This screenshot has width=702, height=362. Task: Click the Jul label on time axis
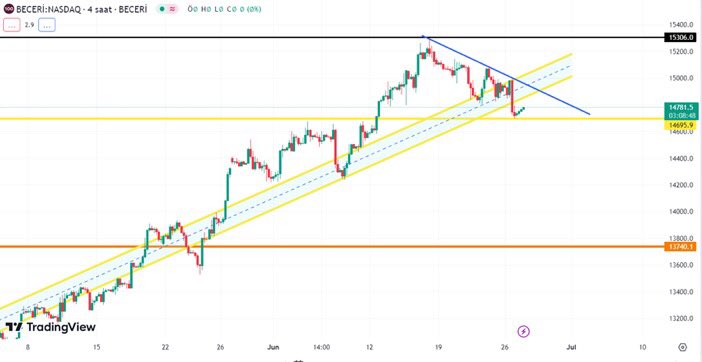[571, 347]
